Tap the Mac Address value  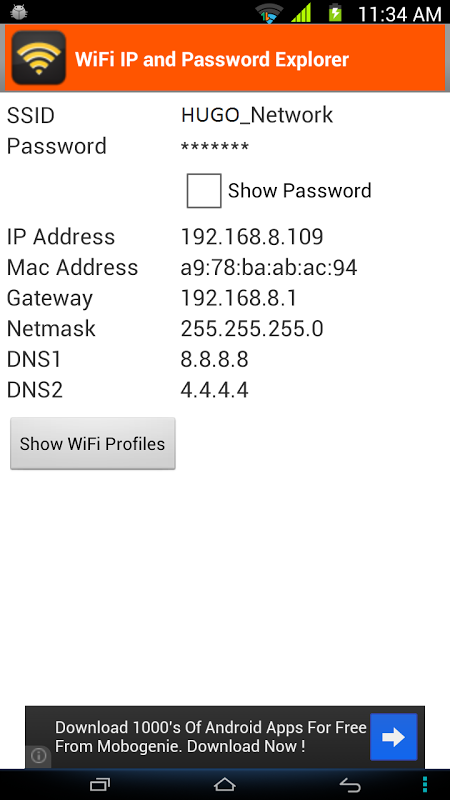pyautogui.click(x=269, y=267)
